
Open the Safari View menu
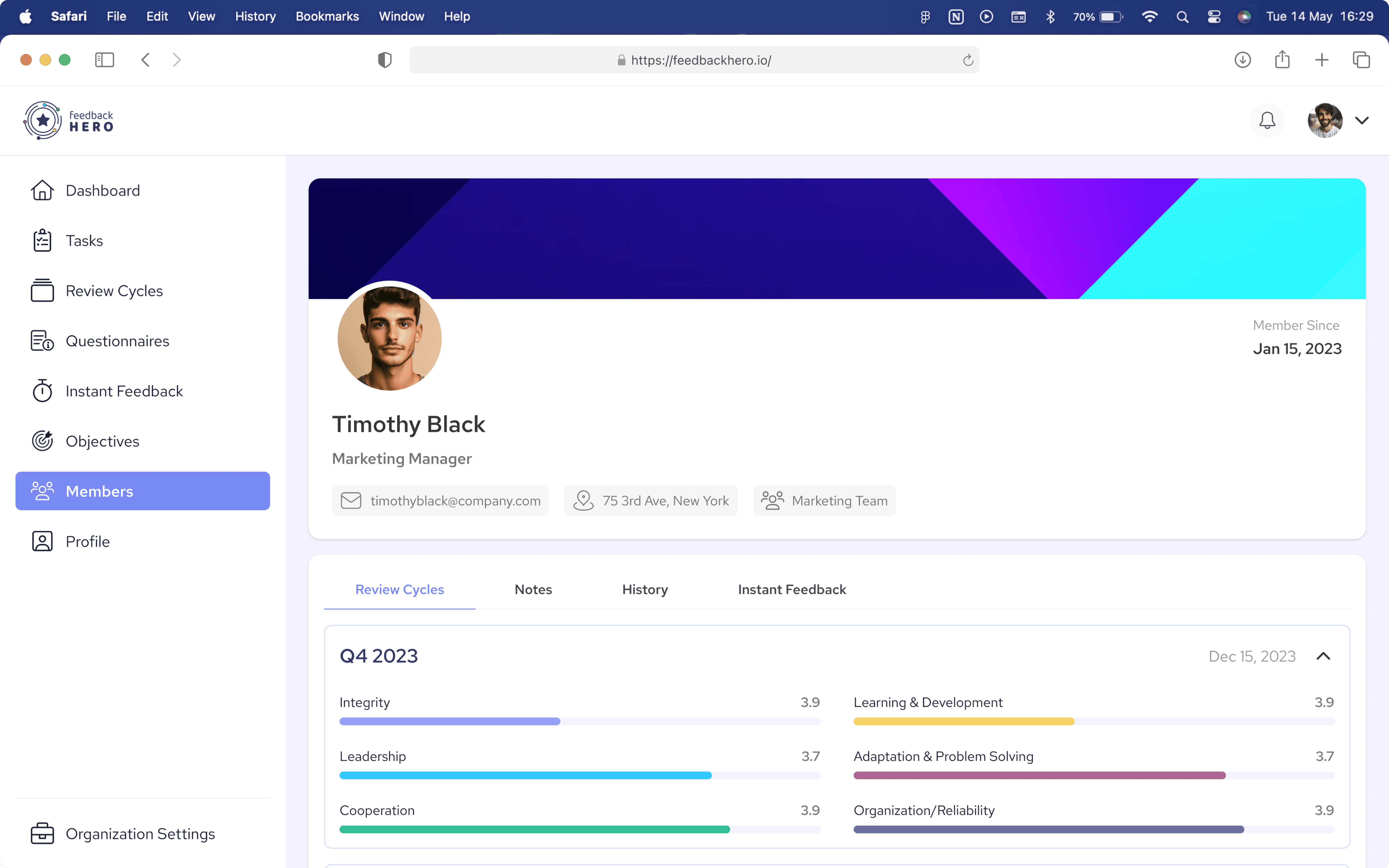tap(201, 17)
